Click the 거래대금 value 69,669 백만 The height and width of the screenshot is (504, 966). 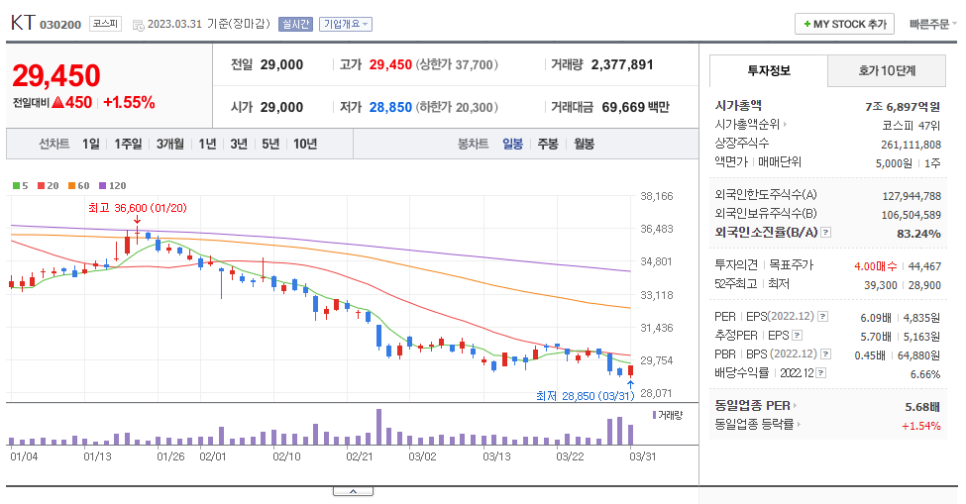click(x=635, y=107)
